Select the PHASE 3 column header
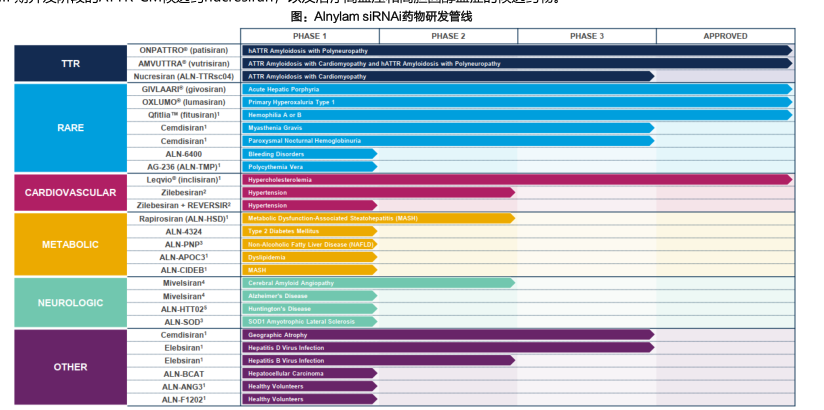The width and height of the screenshot is (824, 410). tap(586, 36)
